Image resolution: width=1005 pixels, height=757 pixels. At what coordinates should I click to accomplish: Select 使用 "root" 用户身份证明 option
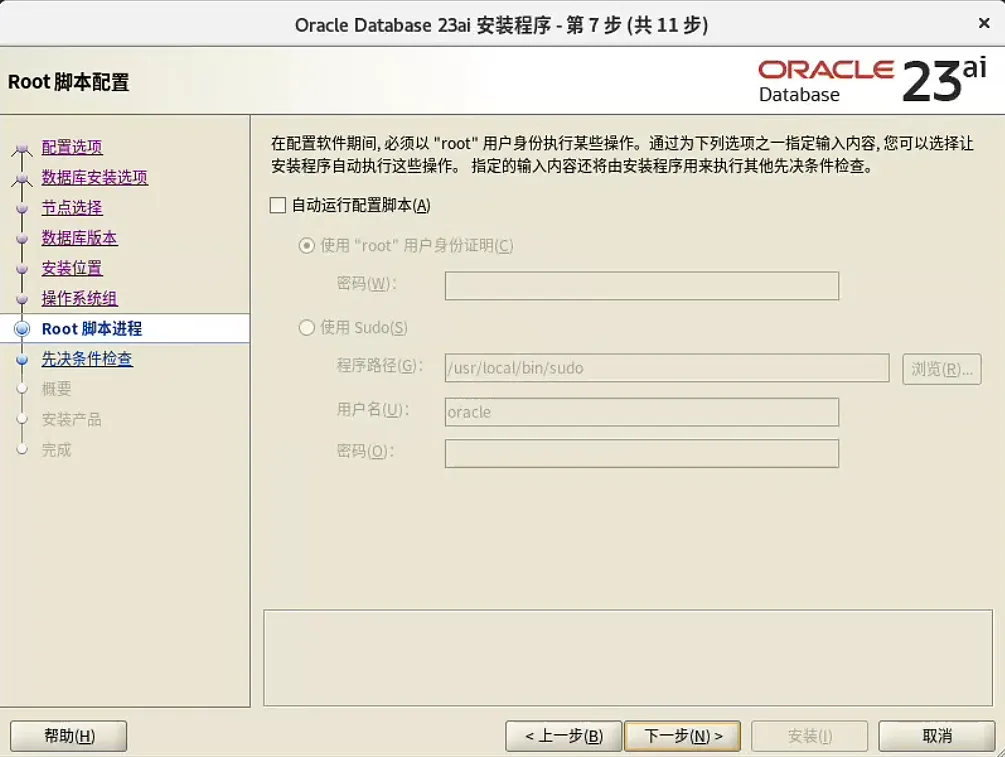pos(307,245)
